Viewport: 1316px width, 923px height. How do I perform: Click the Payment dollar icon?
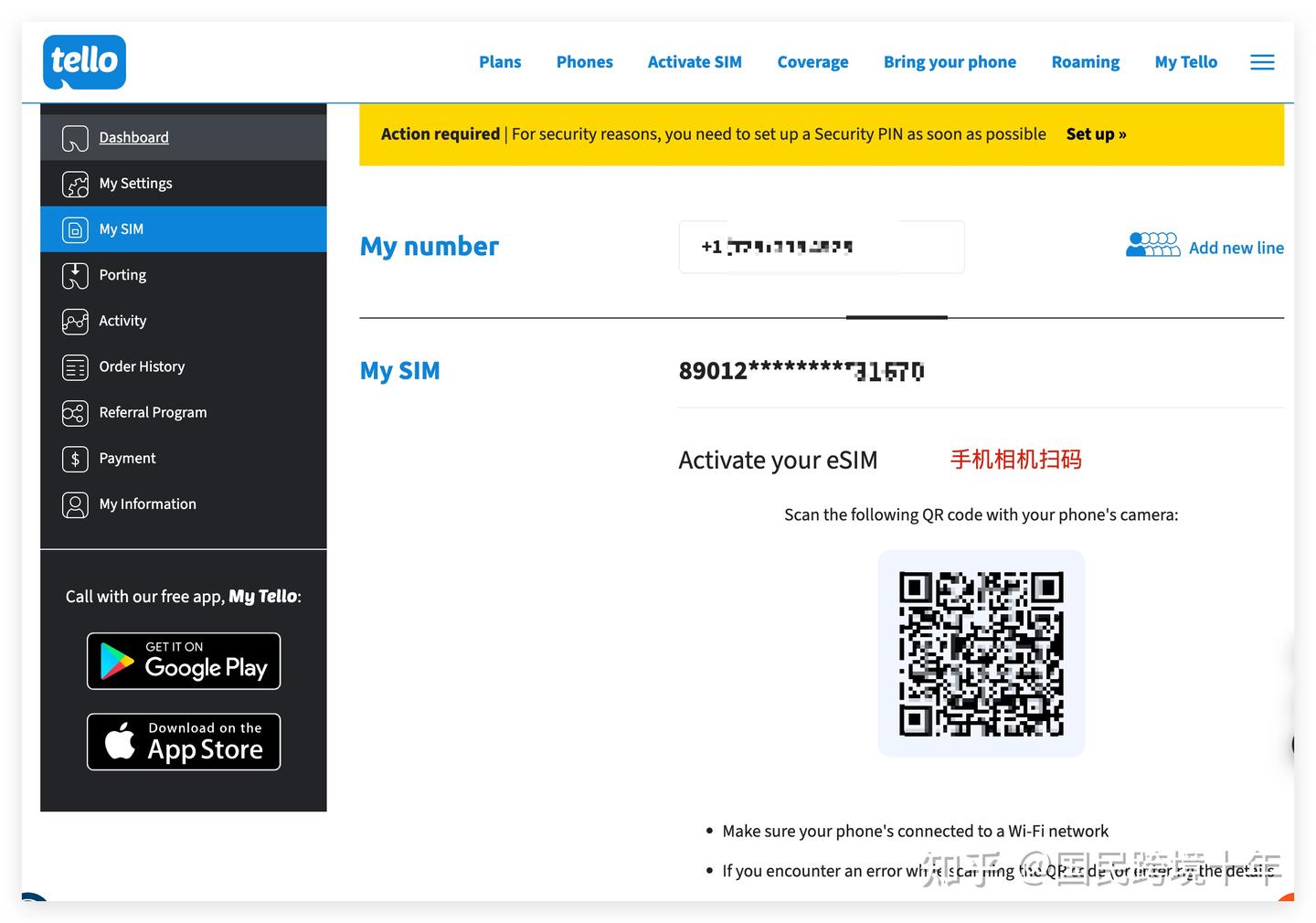tap(75, 459)
